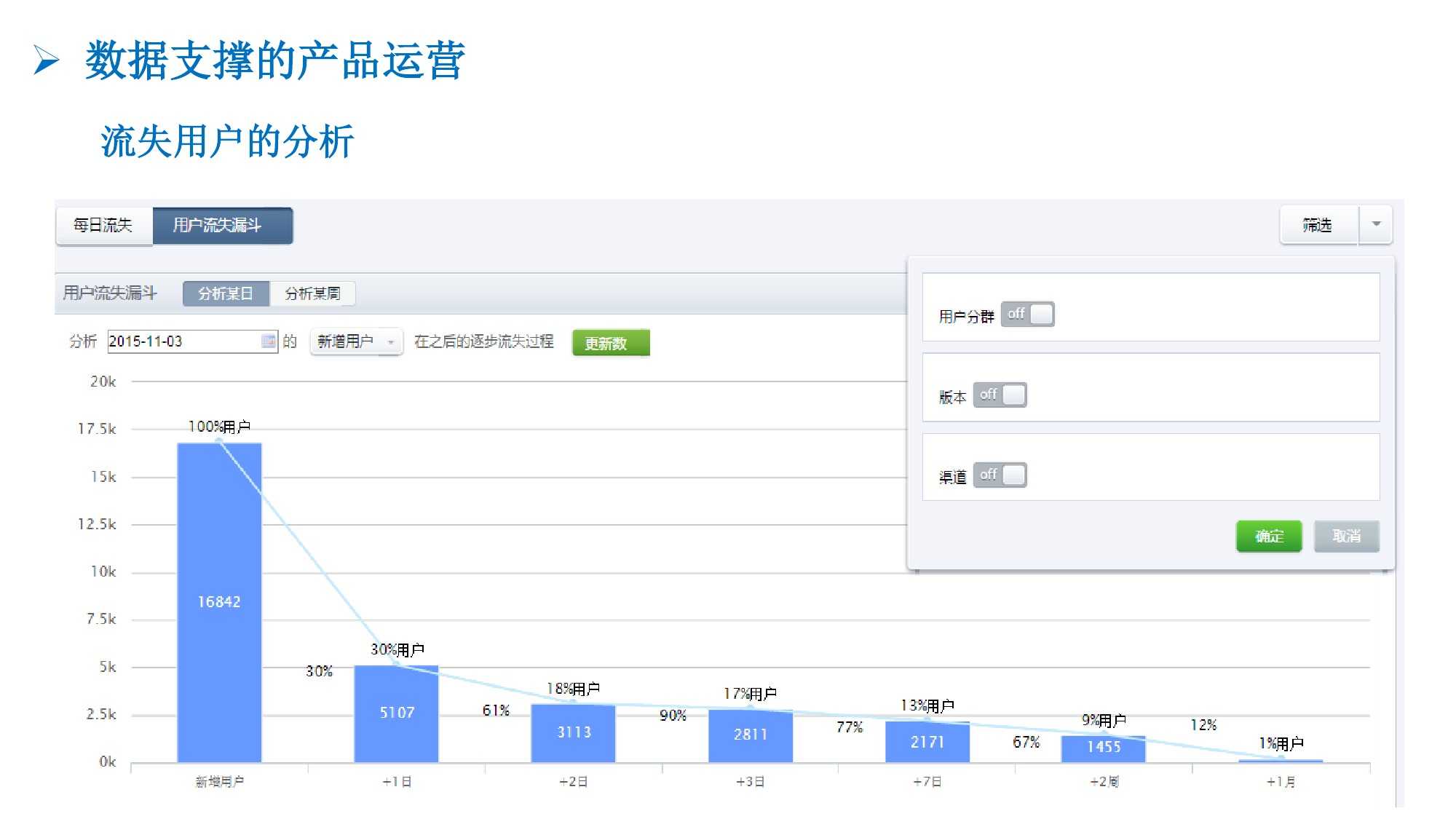Select the 分析某日 tab
Image resolution: width=1456 pixels, height=819 pixels.
226,293
